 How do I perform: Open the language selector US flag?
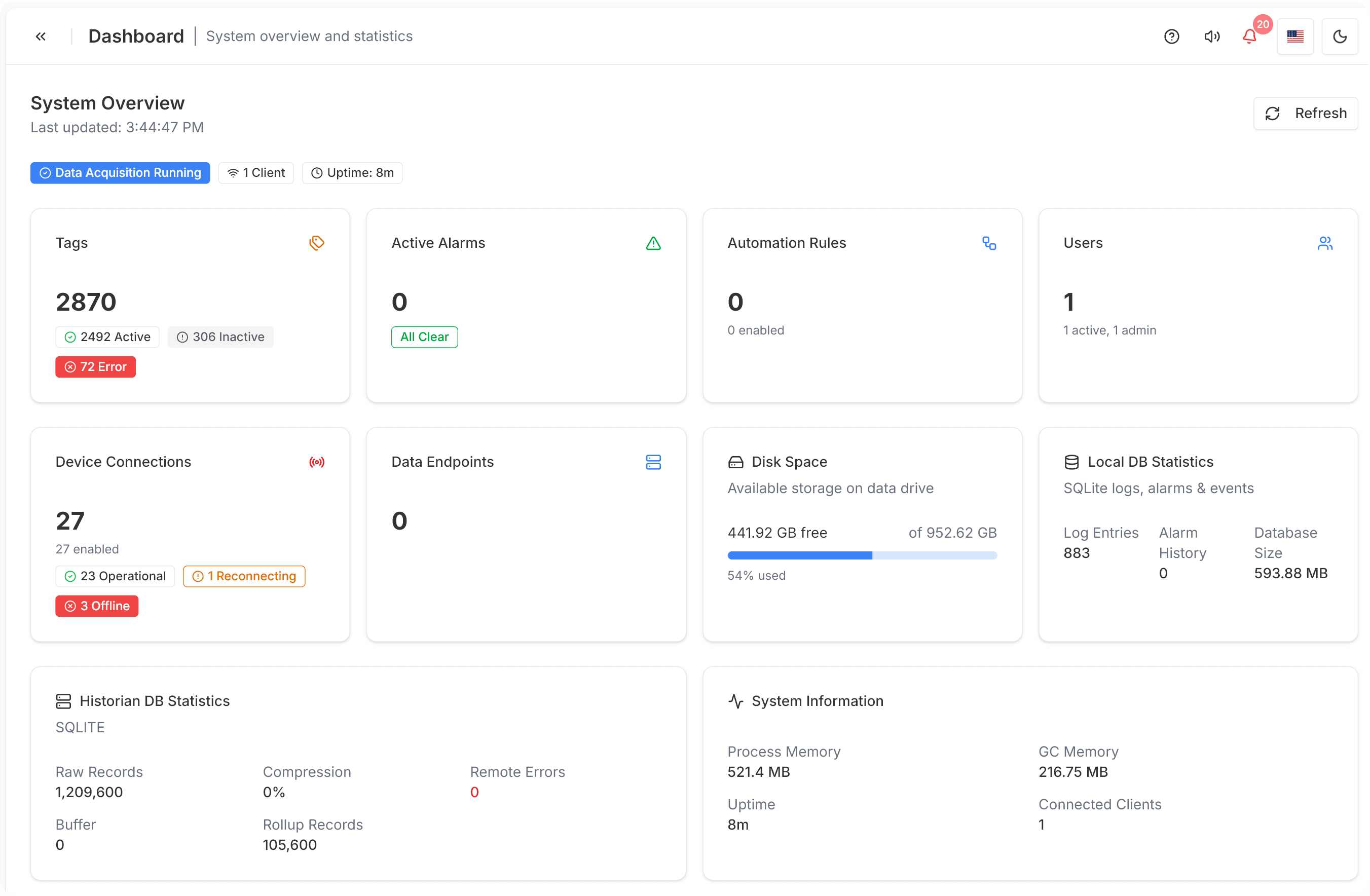pos(1295,36)
